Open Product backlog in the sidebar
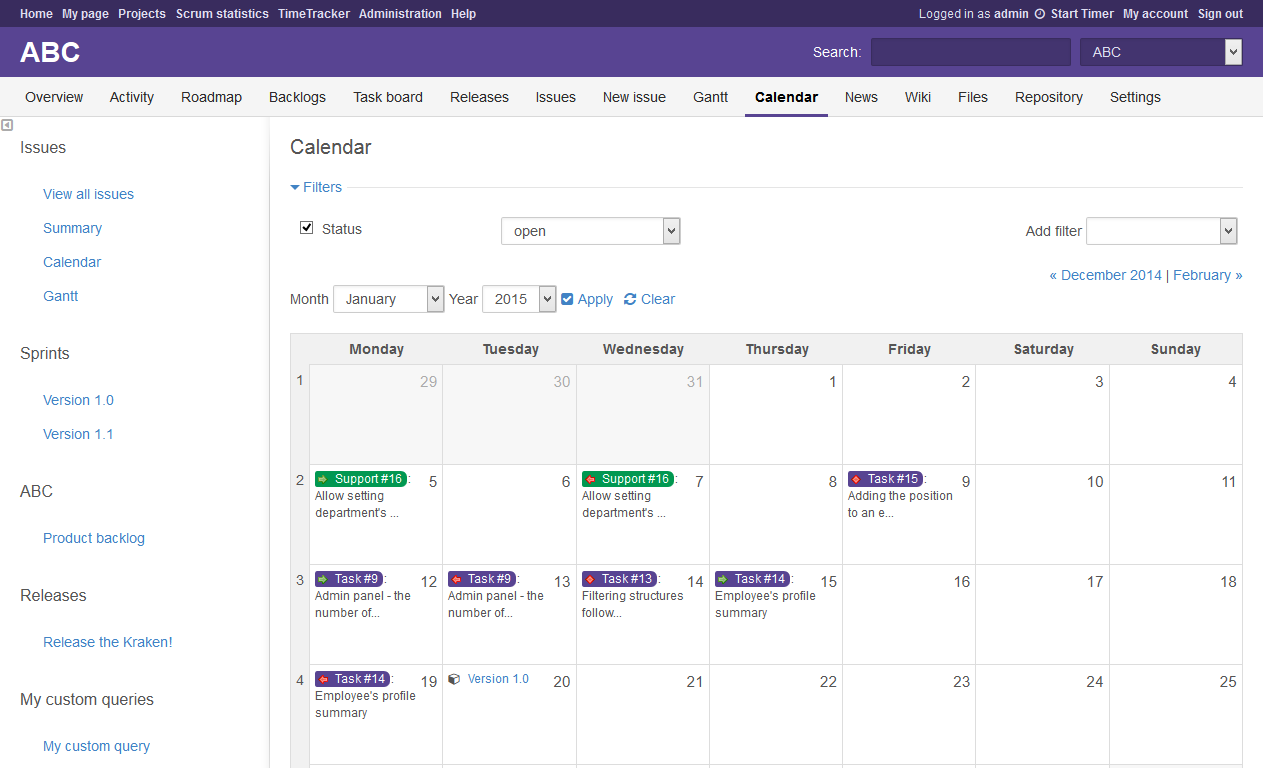Viewport: 1263px width, 768px height. pyautogui.click(x=94, y=538)
